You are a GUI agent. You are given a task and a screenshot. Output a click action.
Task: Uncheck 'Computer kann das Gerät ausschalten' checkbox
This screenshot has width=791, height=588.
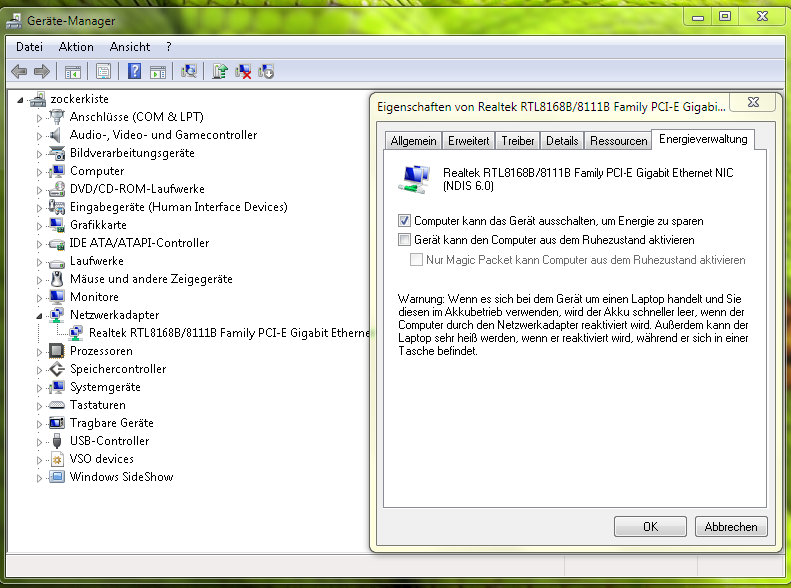click(404, 220)
